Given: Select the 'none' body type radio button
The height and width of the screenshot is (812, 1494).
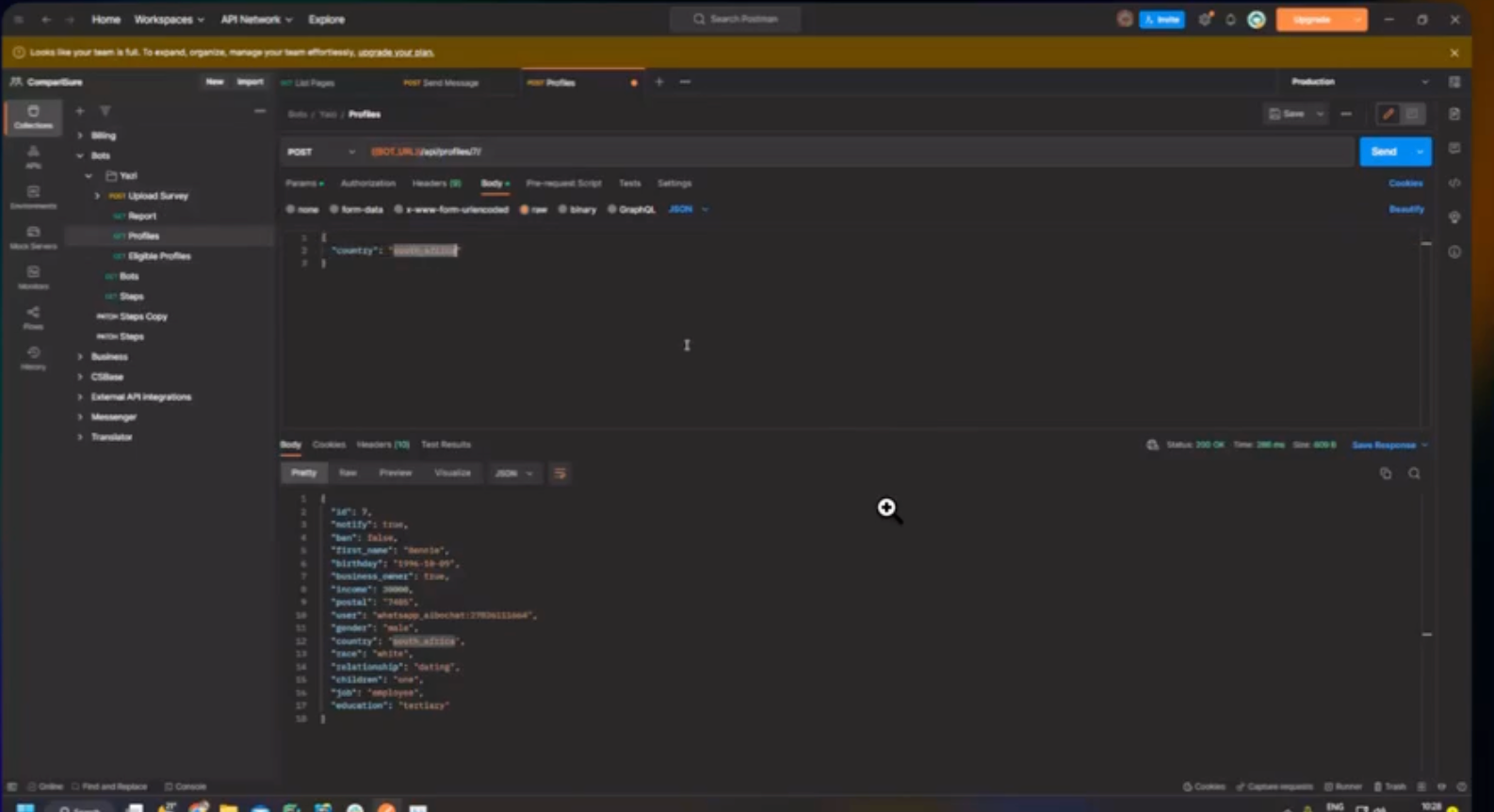Looking at the screenshot, I should 290,209.
